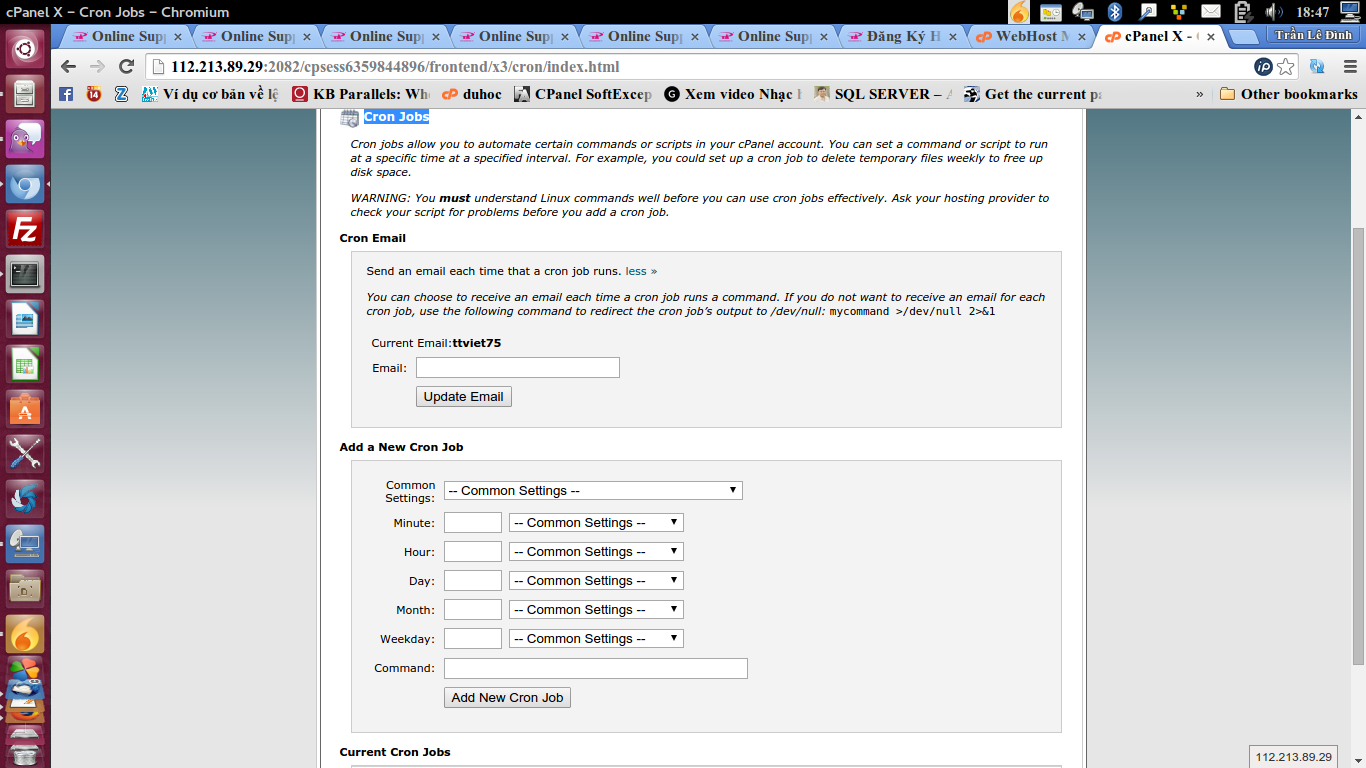Viewport: 1366px width, 768px height.
Task: Click the 18:47 clock in top panel
Action: click(1312, 12)
